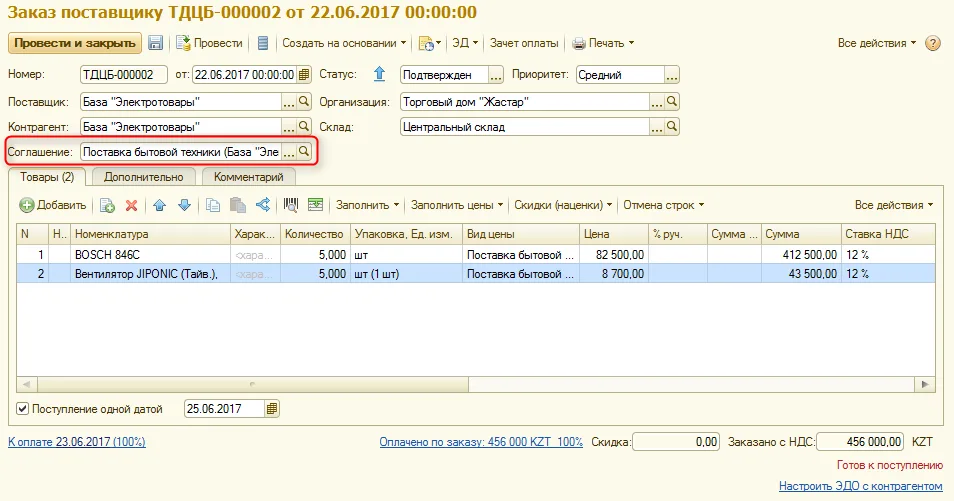Viewport: 954px width, 501px height.
Task: Click the save (floppy disk) icon
Action: (156, 43)
